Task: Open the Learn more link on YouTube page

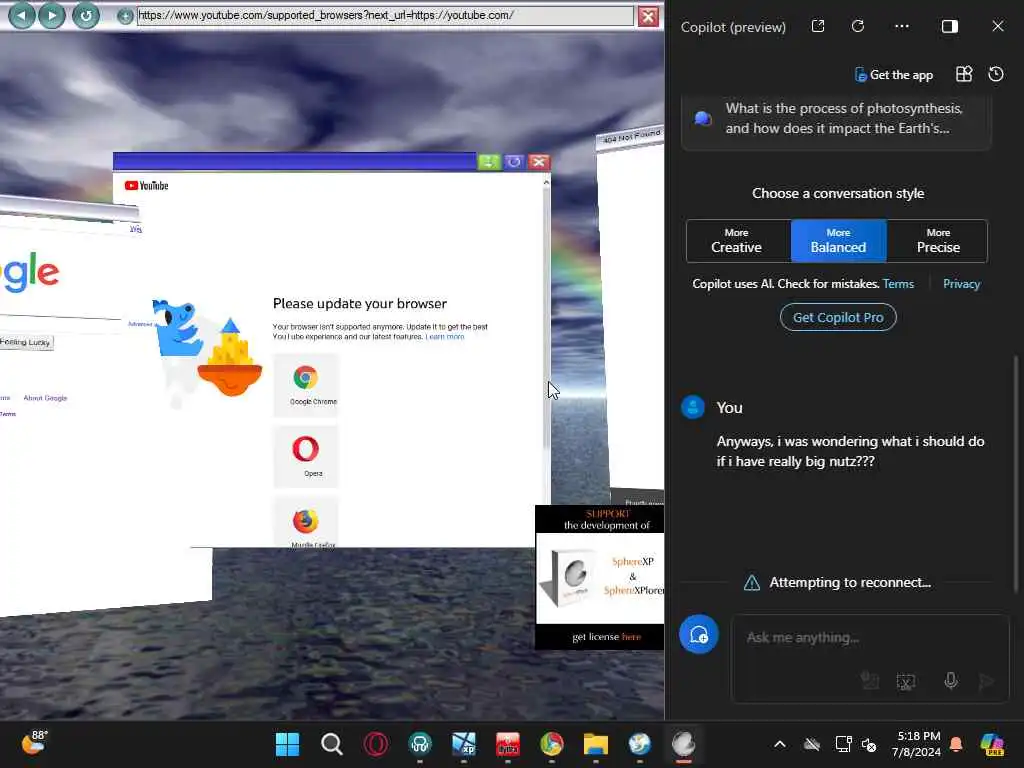Action: coord(445,337)
